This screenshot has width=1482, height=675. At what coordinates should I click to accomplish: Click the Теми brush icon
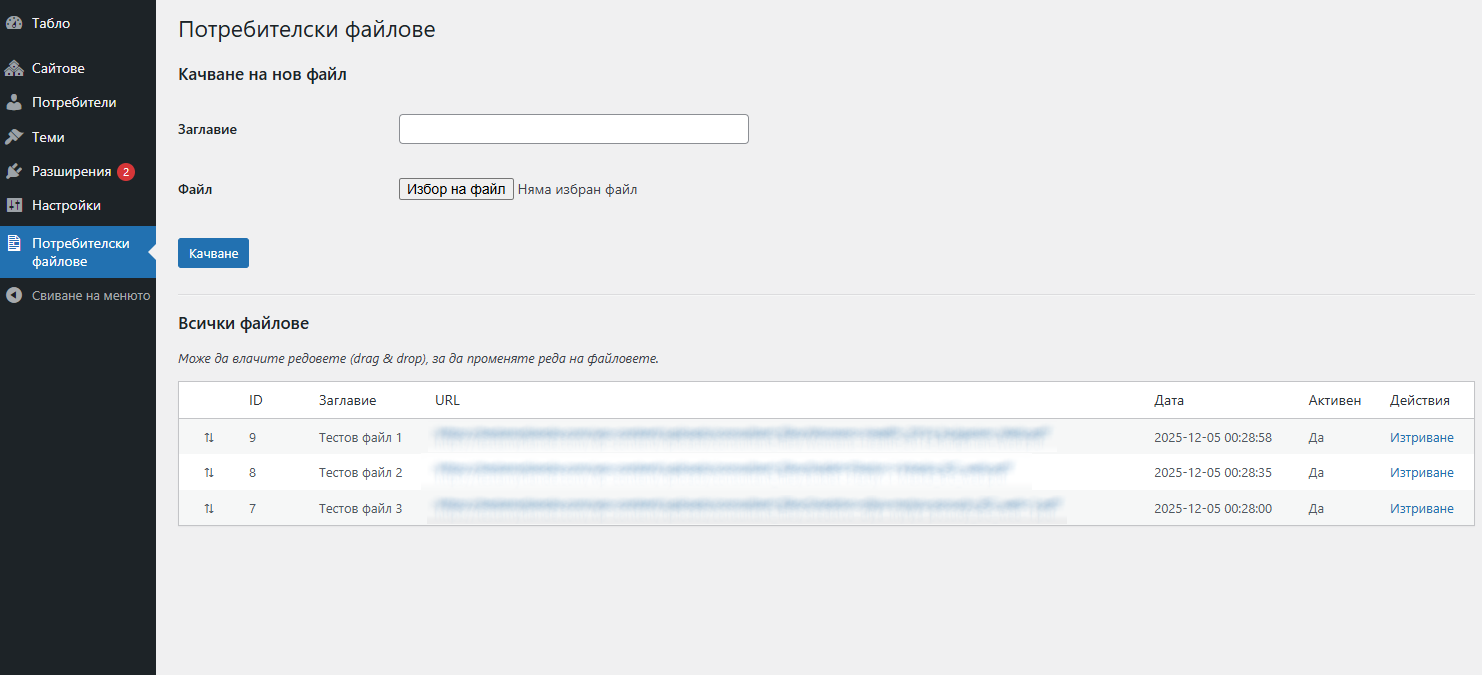[x=14, y=137]
